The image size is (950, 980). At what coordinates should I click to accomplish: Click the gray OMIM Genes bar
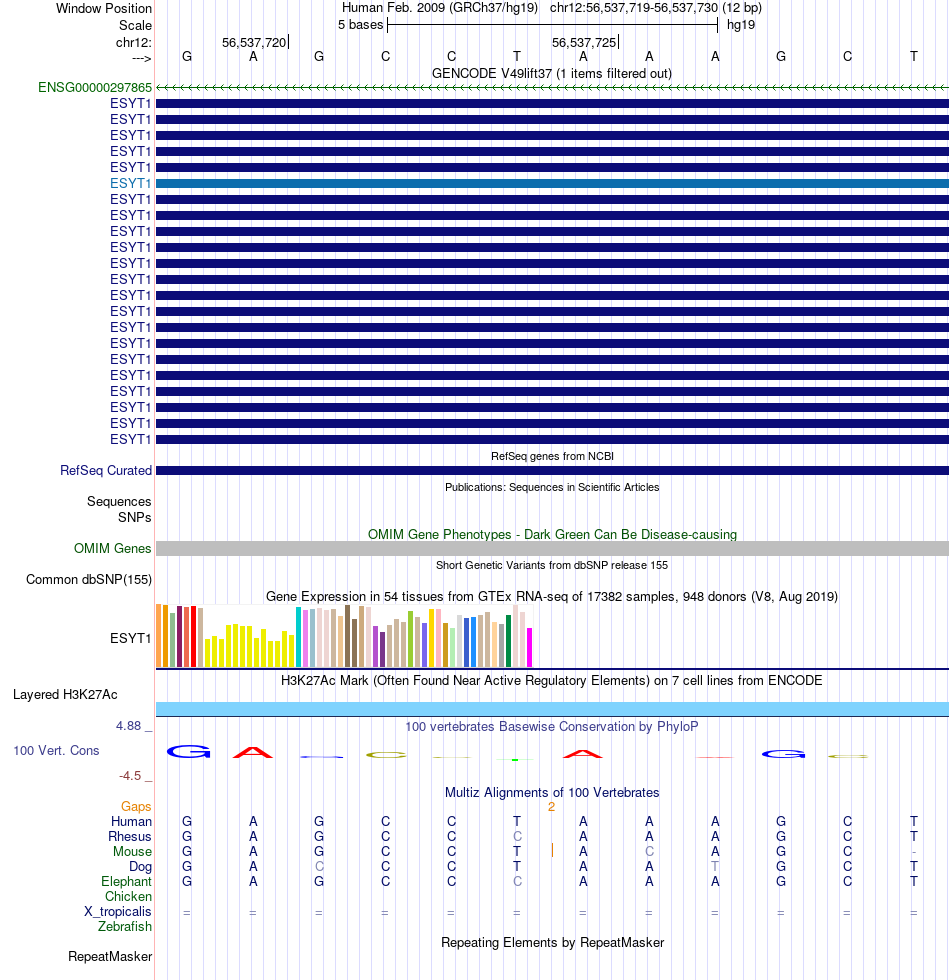(x=552, y=548)
